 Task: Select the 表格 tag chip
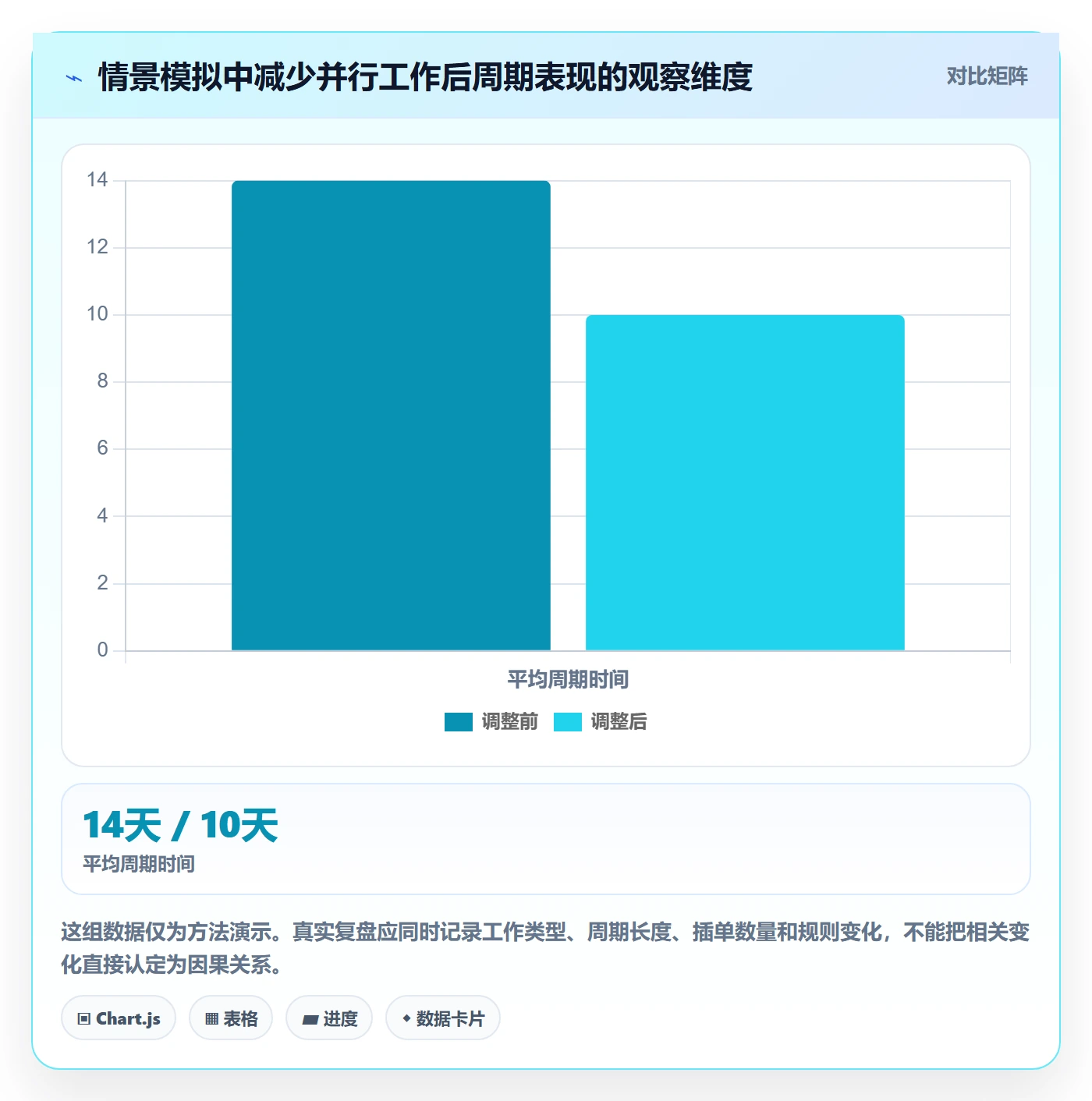[231, 1018]
